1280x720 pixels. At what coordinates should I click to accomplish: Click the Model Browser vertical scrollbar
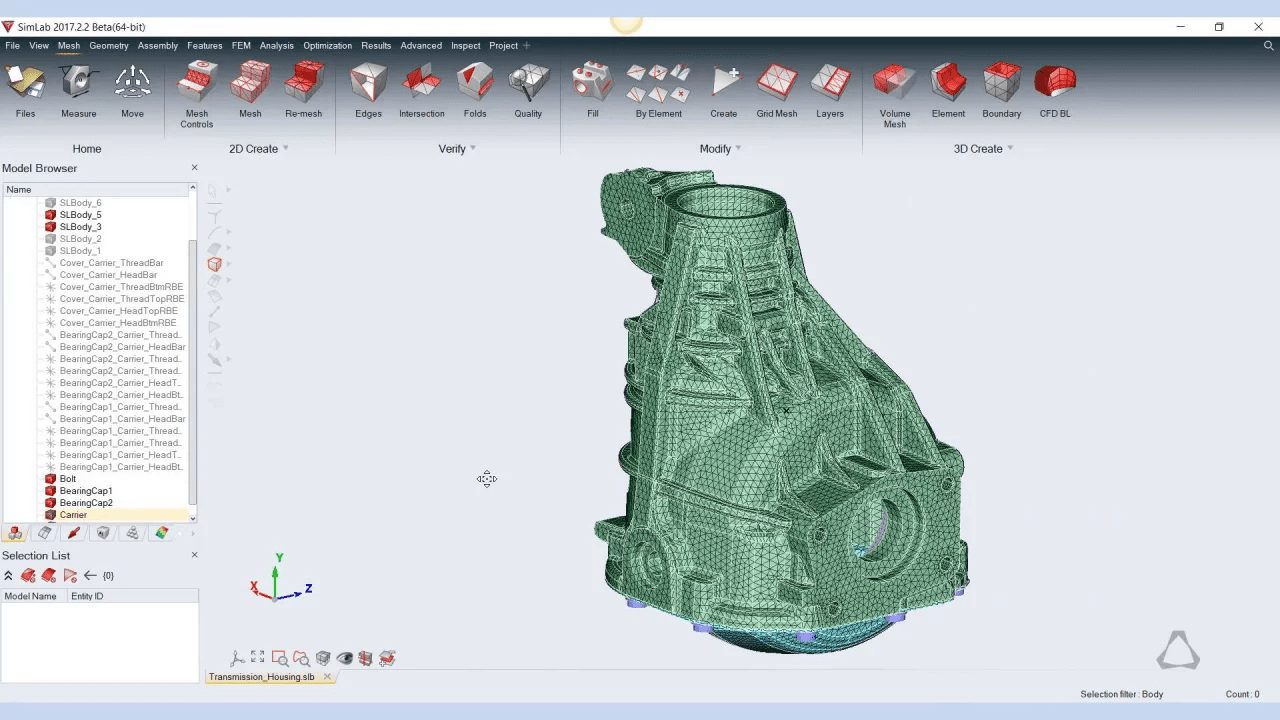[x=193, y=370]
